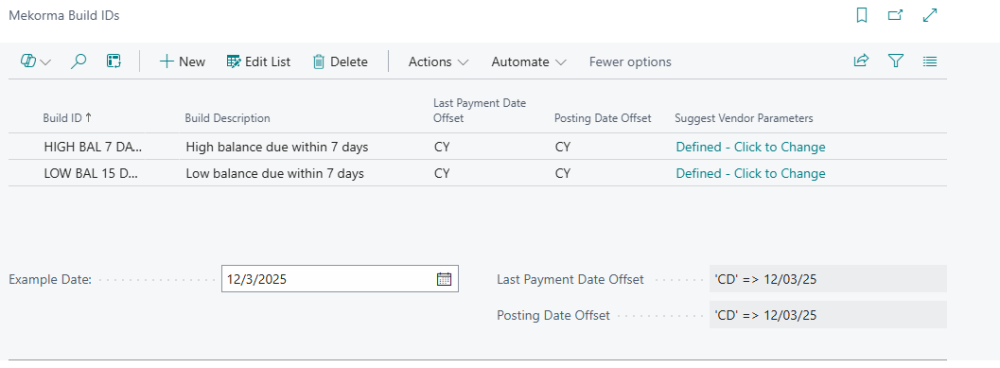Viewport: 1000px width, 368px height.
Task: Click the 'High balance due within 7 days' description
Action: pyautogui.click(x=277, y=147)
